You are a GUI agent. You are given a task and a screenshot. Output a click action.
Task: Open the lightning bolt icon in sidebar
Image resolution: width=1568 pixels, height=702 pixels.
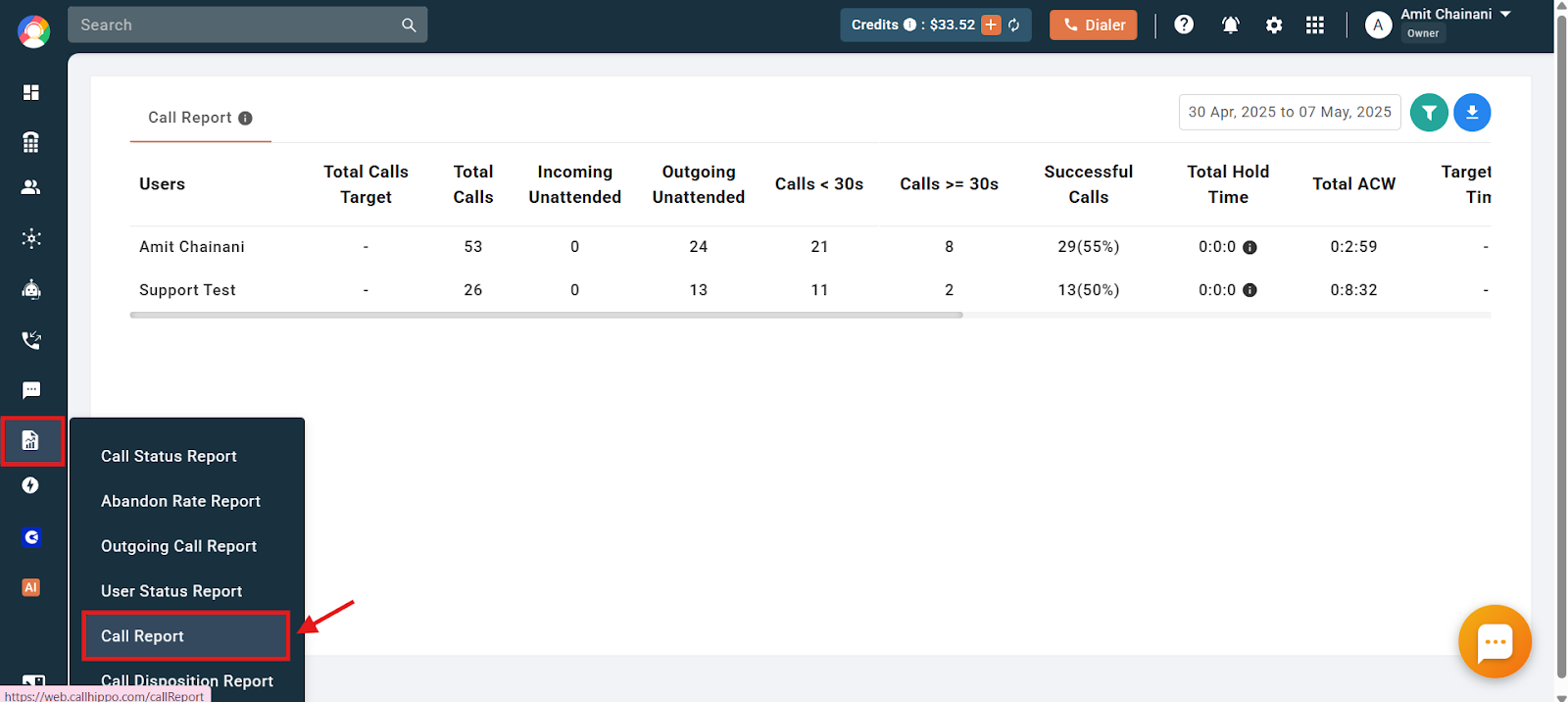tap(31, 485)
